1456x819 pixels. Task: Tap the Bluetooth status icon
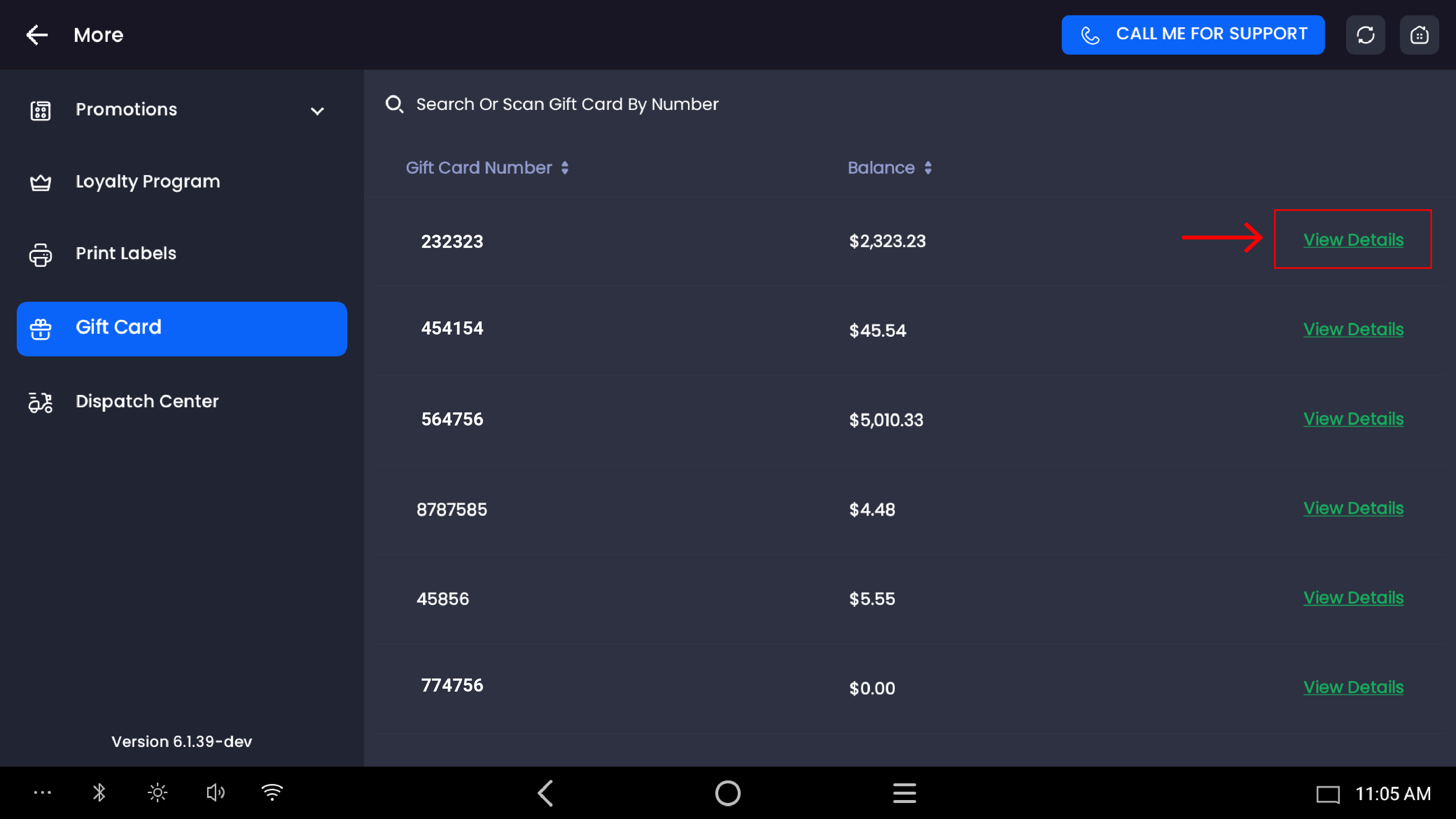[x=99, y=792]
